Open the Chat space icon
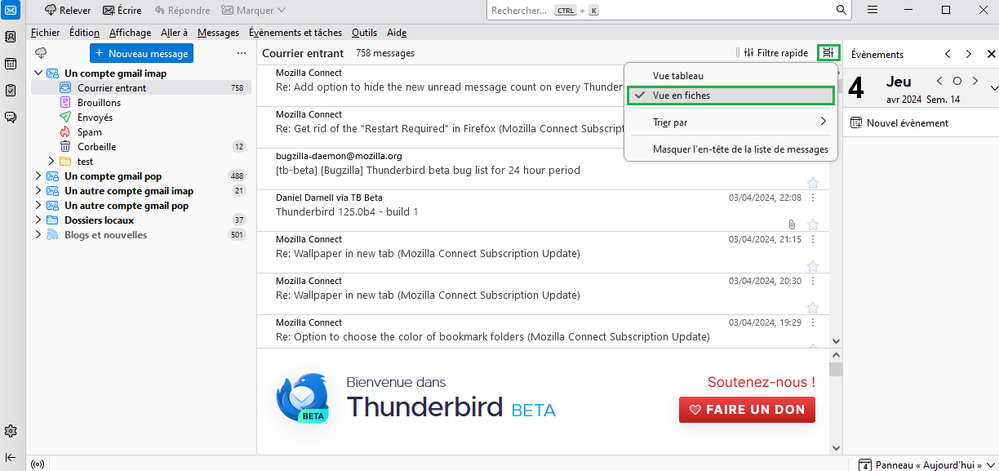This screenshot has width=999, height=471. click(x=10, y=117)
